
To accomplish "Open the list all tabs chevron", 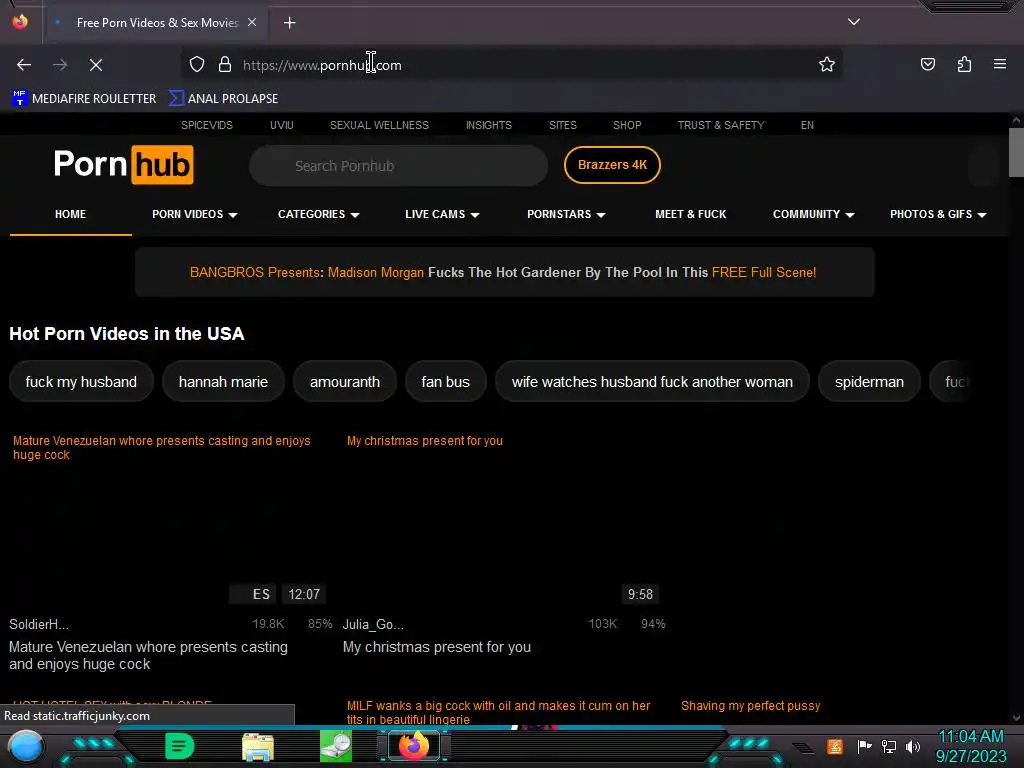I will tap(854, 22).
